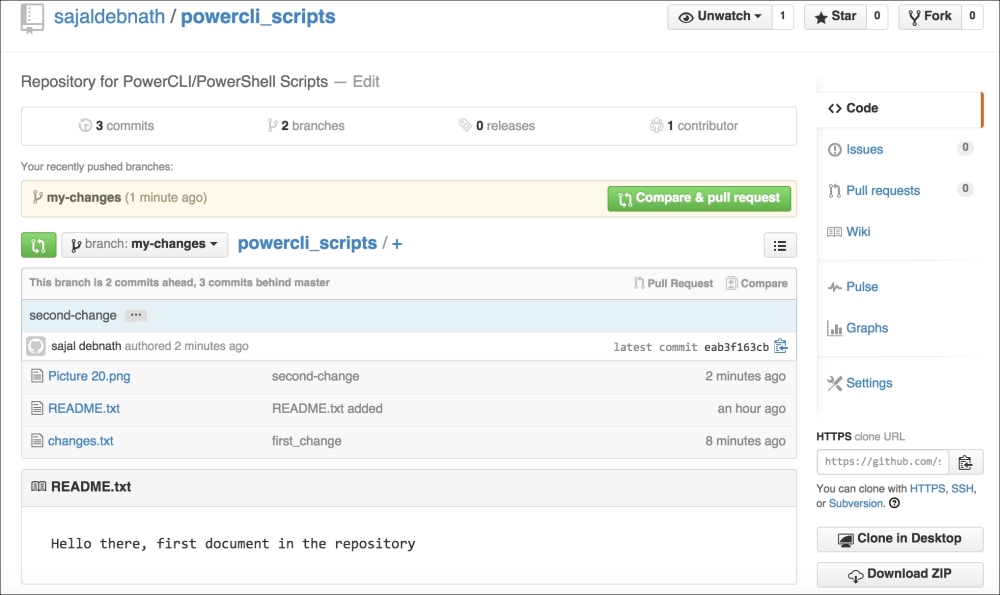Viewport: 1000px width, 595px height.
Task: Open latest commit eab3f163cb
Action: 737,347
